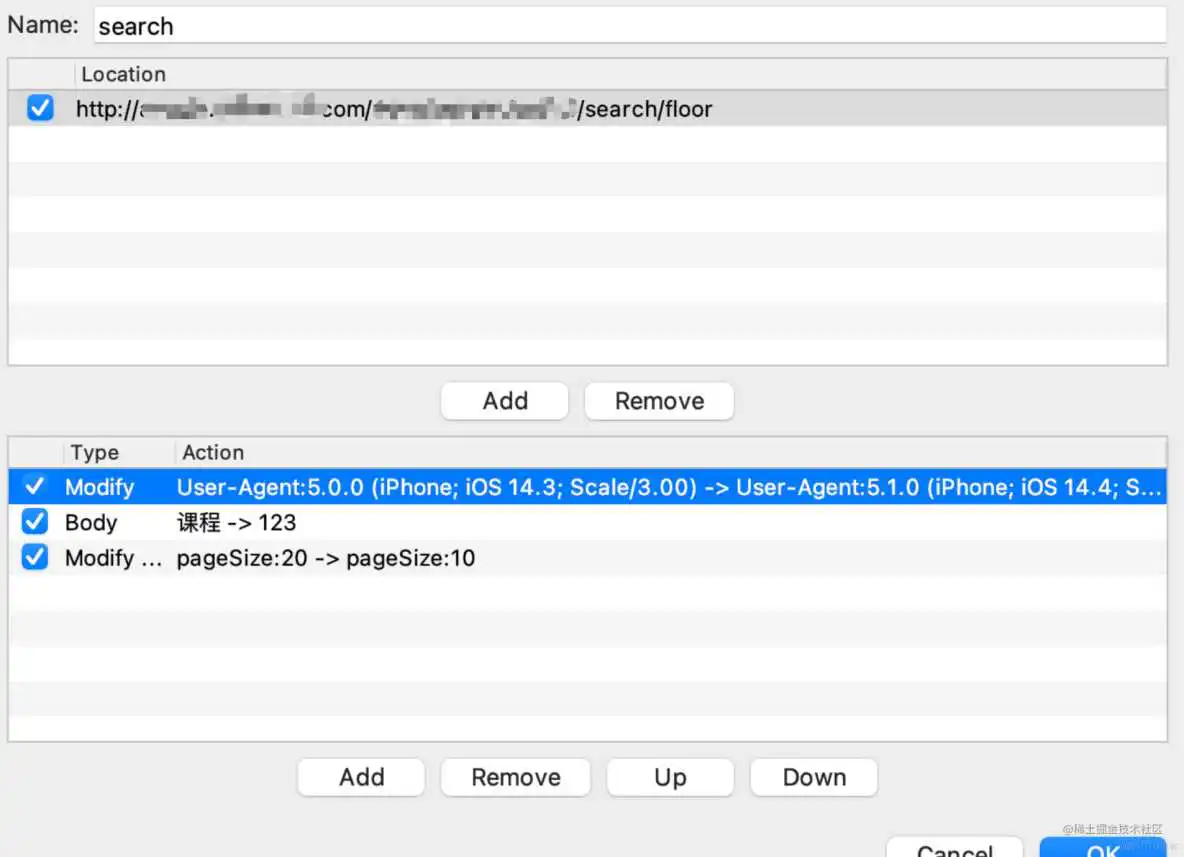
Task: Disable the User-Agent Modify rule checkbox
Action: (x=35, y=487)
